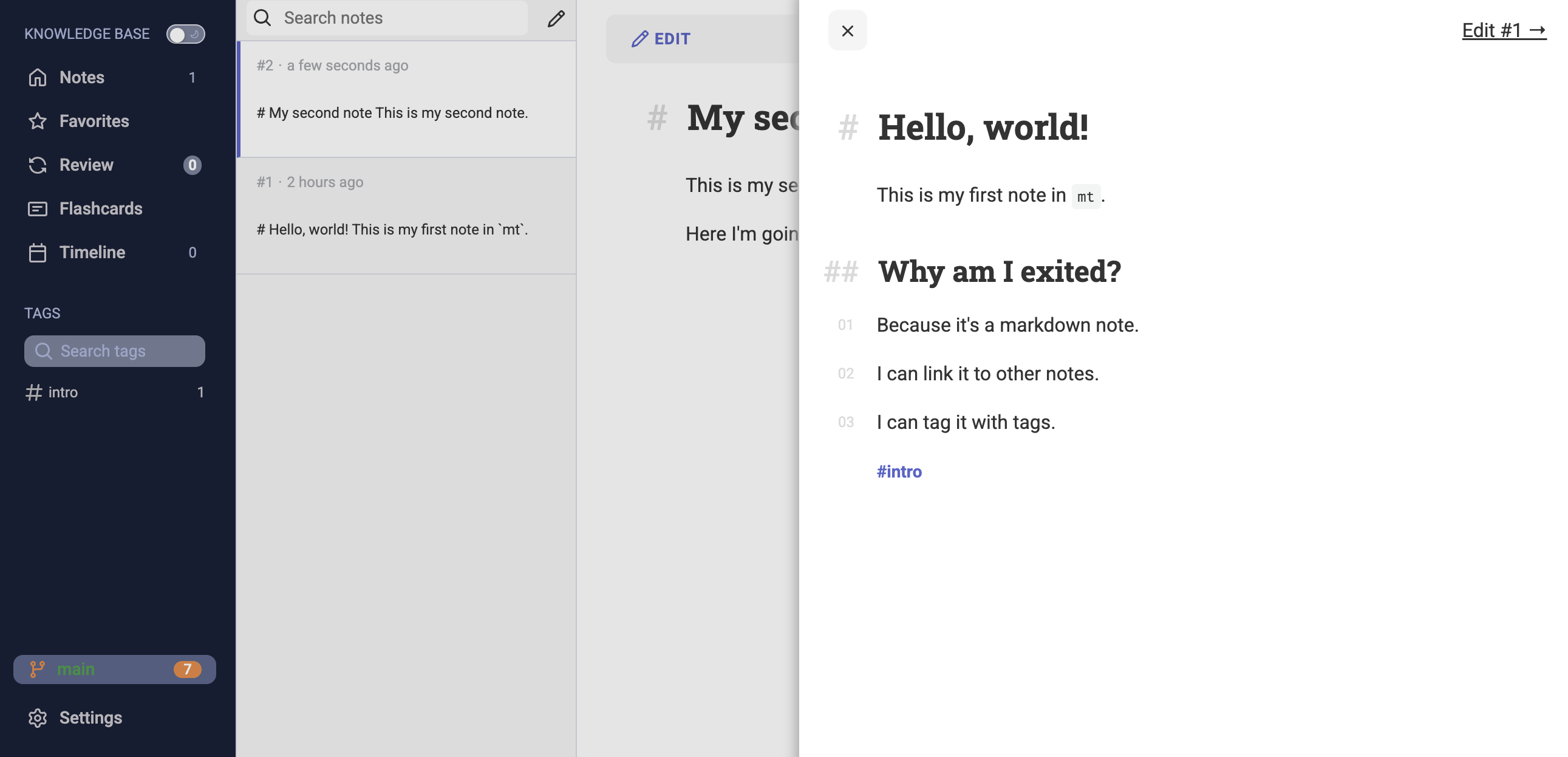The height and width of the screenshot is (757, 1568).
Task: Toggle the search icon in Search notes
Action: [x=262, y=18]
